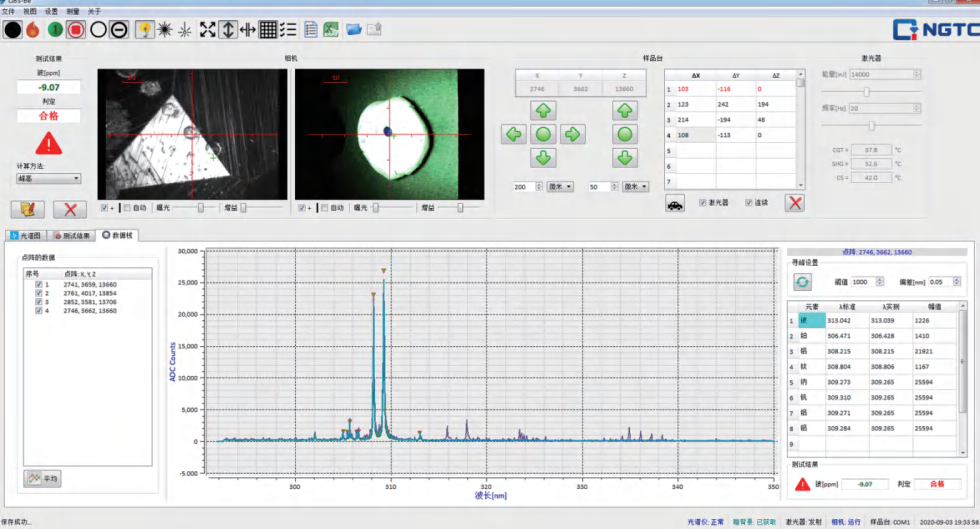Toggle the 激光器 checkbox
Viewport: 980px width, 529px height.
704,203
